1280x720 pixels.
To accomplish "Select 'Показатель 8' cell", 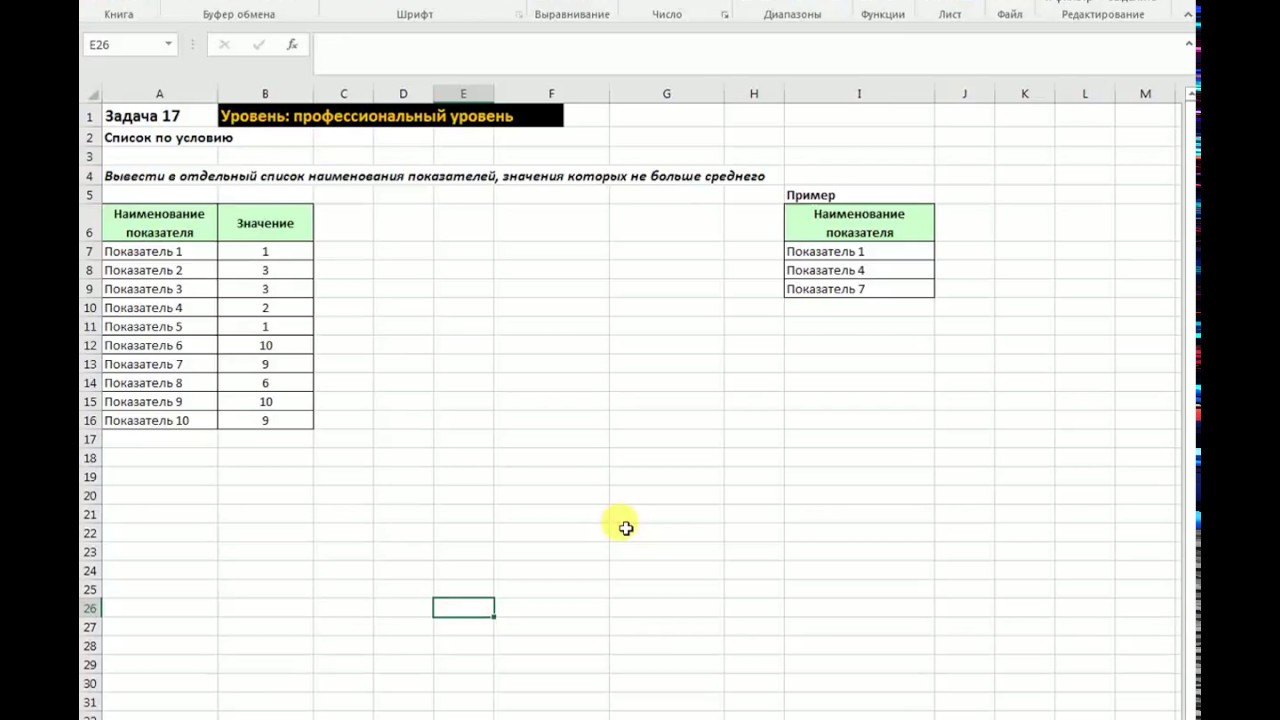I will click(159, 383).
